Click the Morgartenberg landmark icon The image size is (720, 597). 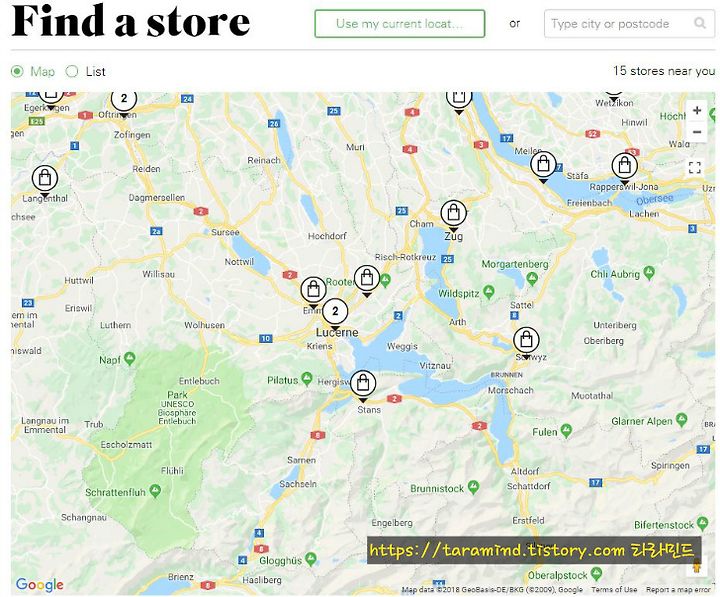(532, 279)
